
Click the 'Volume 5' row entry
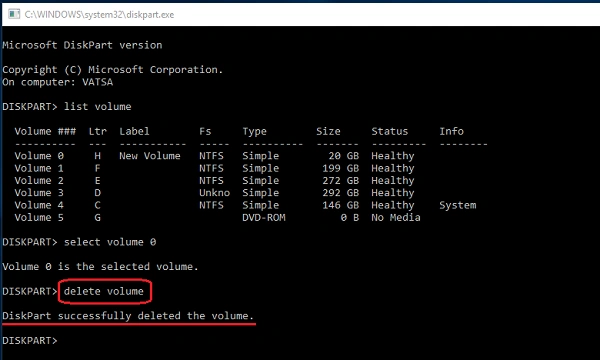(x=39, y=217)
